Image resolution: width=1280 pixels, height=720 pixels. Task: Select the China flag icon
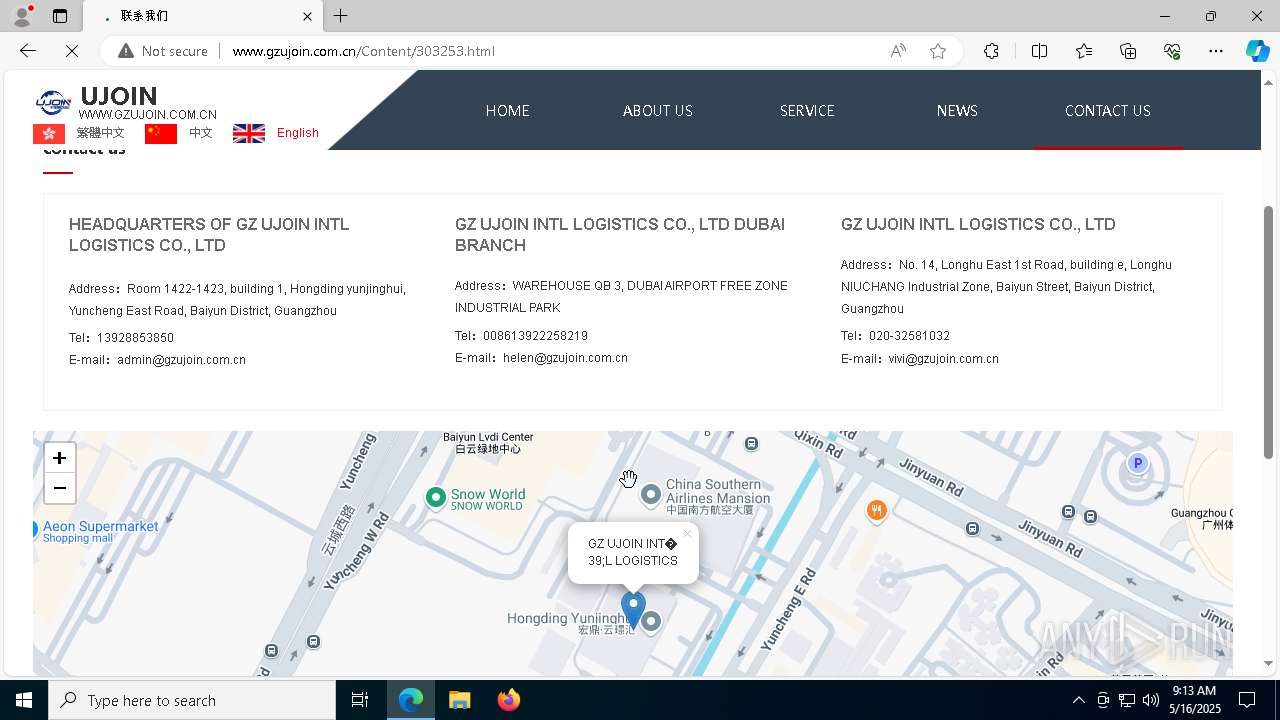pyautogui.click(x=161, y=133)
